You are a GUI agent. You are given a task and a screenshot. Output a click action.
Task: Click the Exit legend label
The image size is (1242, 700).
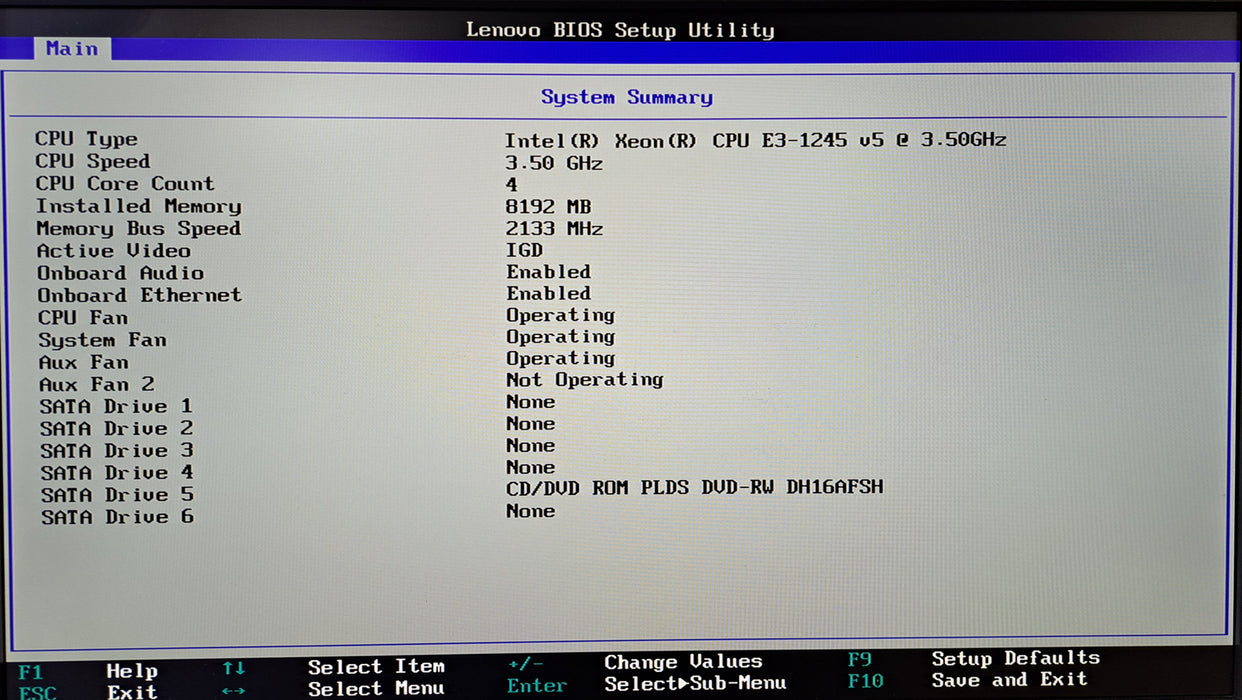(x=132, y=692)
